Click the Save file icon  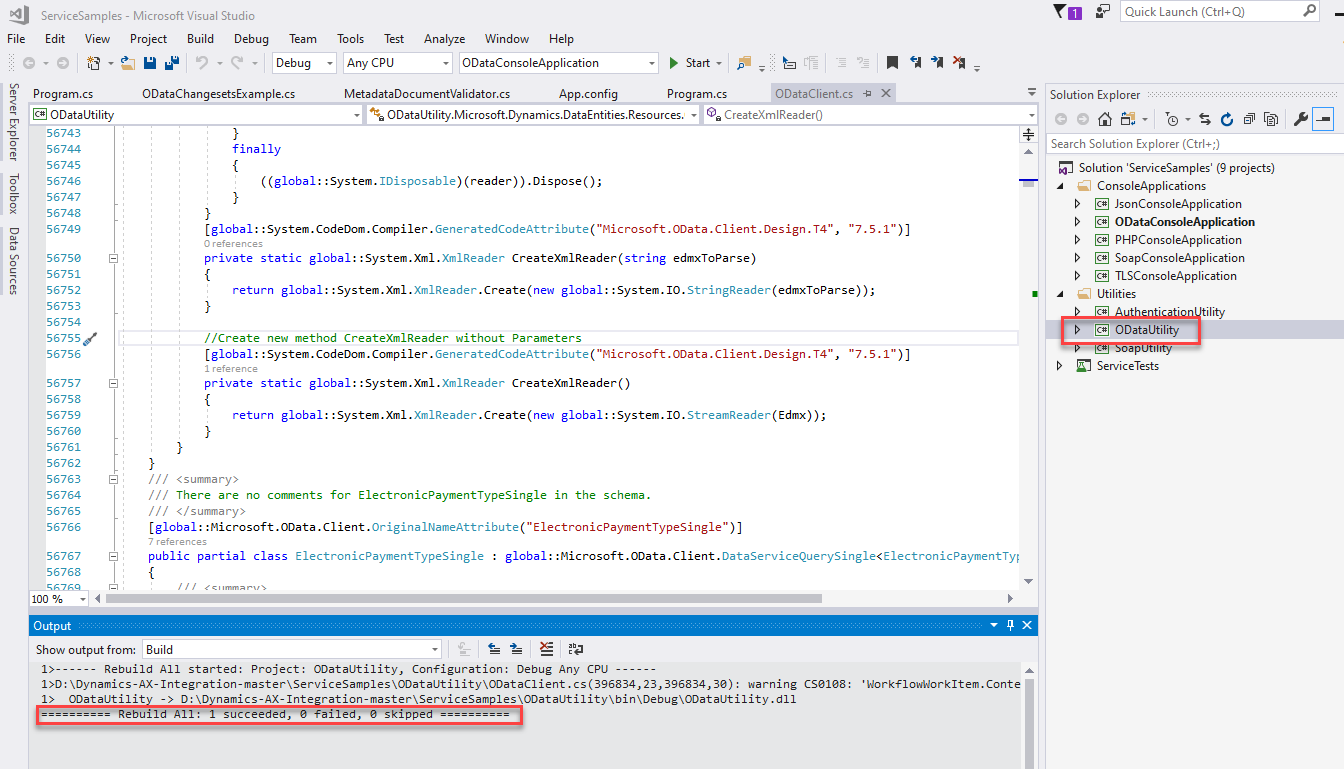tap(149, 63)
